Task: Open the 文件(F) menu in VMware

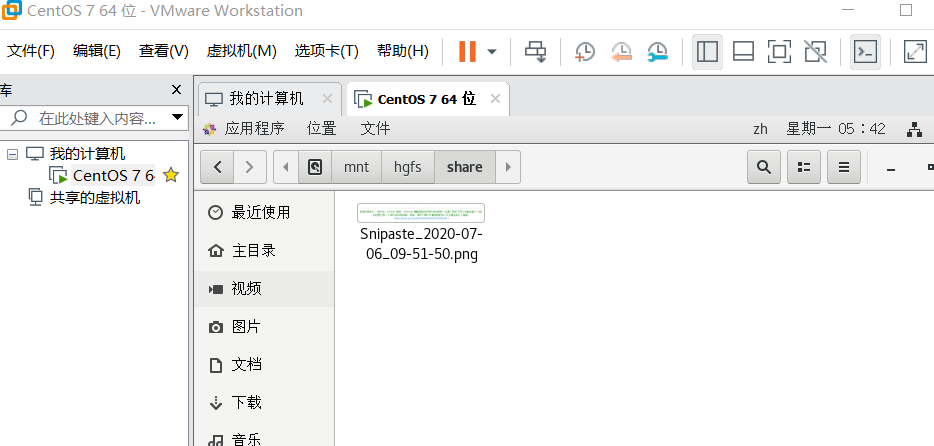Action: [31, 51]
